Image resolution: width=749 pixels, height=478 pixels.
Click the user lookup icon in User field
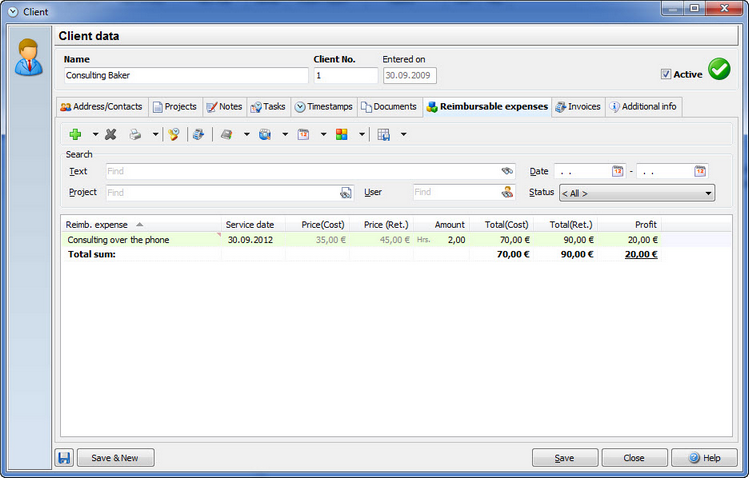point(507,192)
